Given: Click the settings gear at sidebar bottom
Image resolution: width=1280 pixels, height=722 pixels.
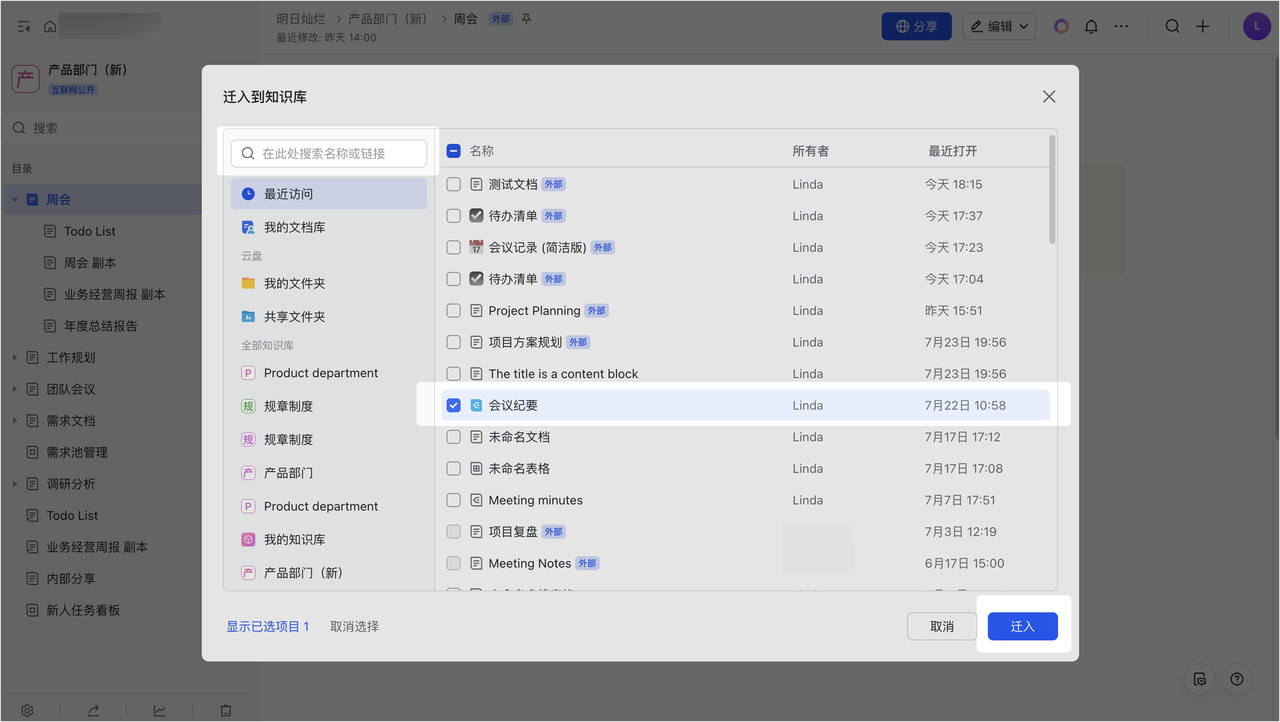Looking at the screenshot, I should [27, 711].
